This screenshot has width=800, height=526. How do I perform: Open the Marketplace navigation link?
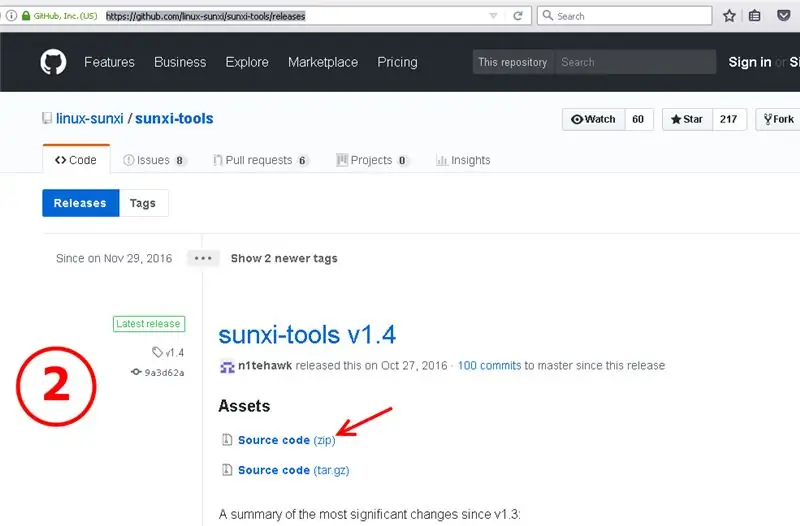click(323, 62)
